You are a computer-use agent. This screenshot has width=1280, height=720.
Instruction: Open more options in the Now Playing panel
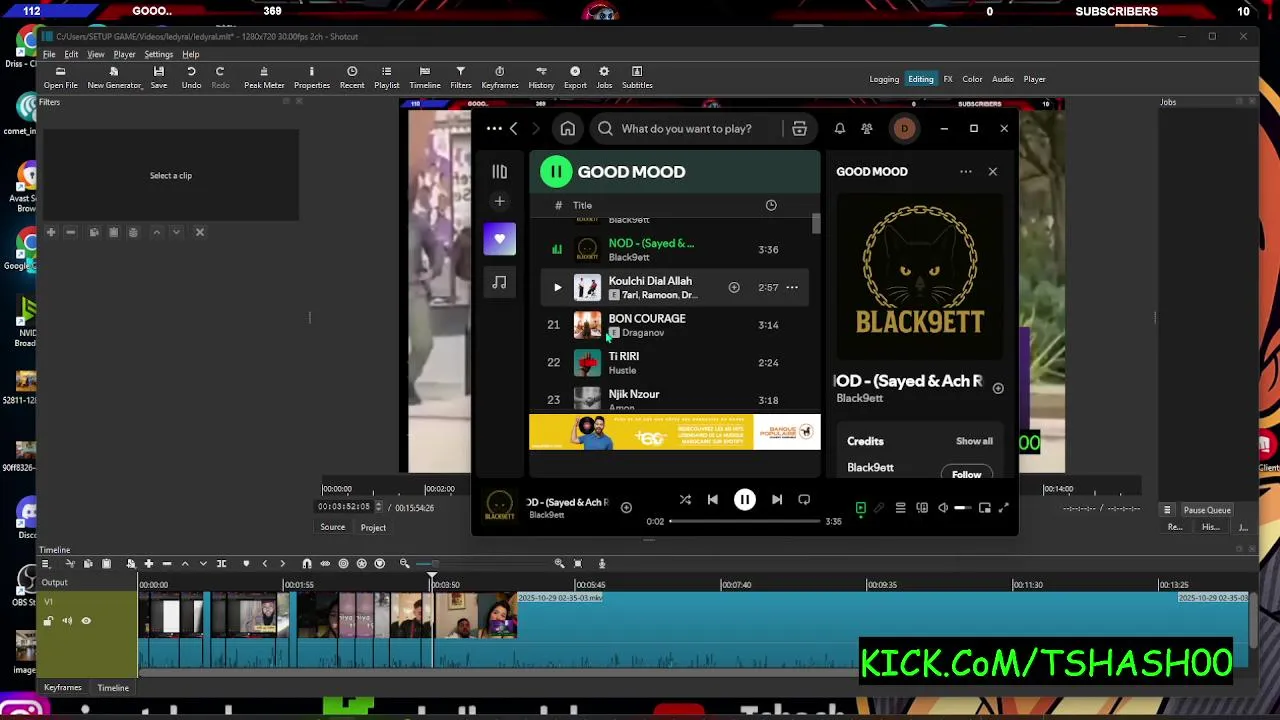coord(966,171)
